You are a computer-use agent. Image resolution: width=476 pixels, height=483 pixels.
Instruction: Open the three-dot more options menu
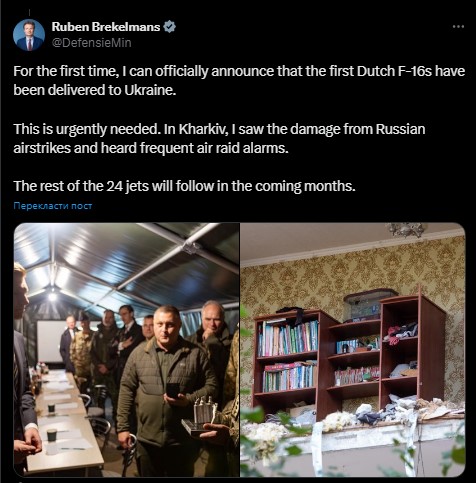(x=458, y=27)
